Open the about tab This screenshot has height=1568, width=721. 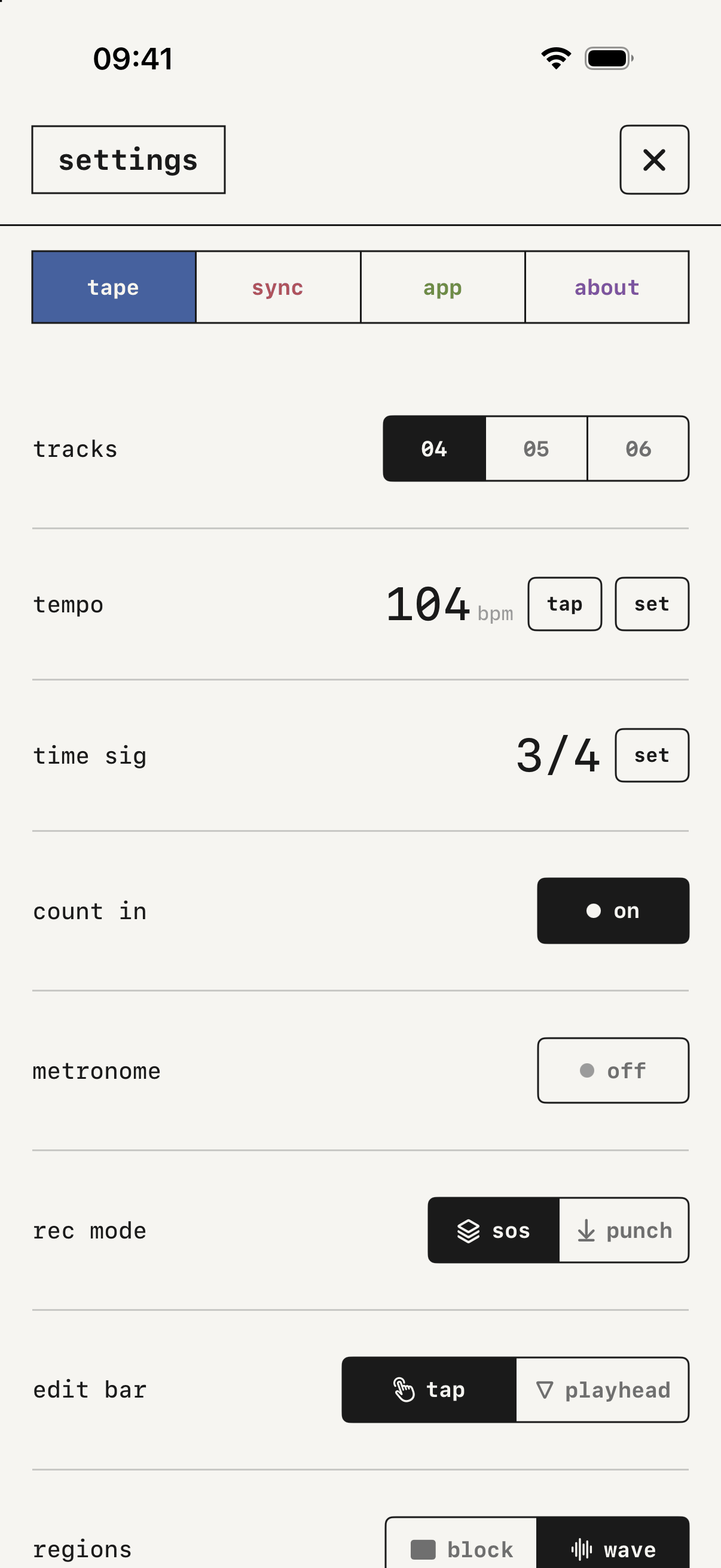[607, 286]
